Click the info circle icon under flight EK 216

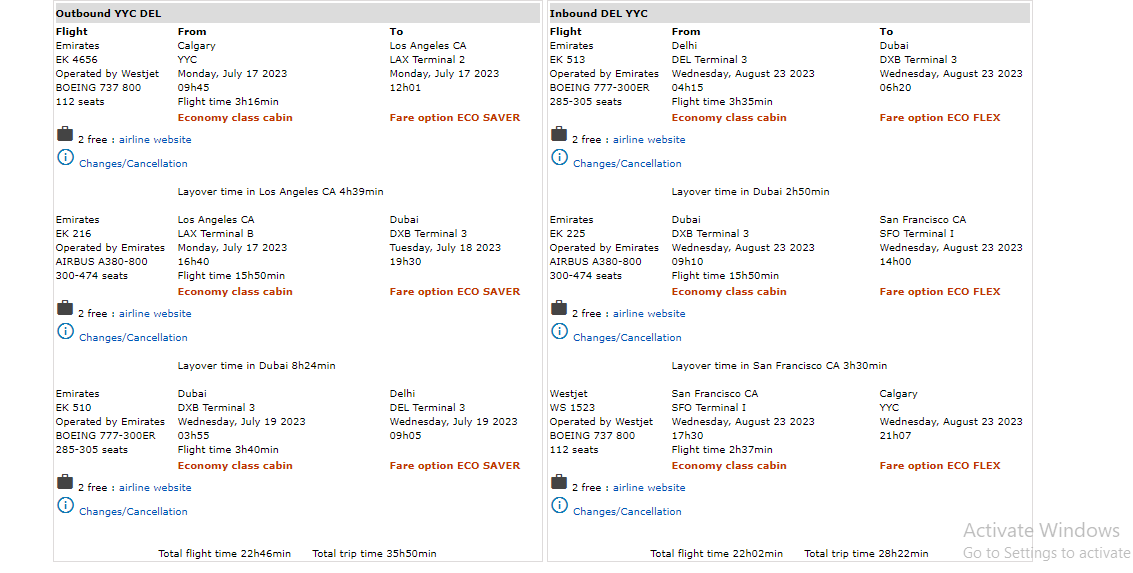pyautogui.click(x=65, y=332)
